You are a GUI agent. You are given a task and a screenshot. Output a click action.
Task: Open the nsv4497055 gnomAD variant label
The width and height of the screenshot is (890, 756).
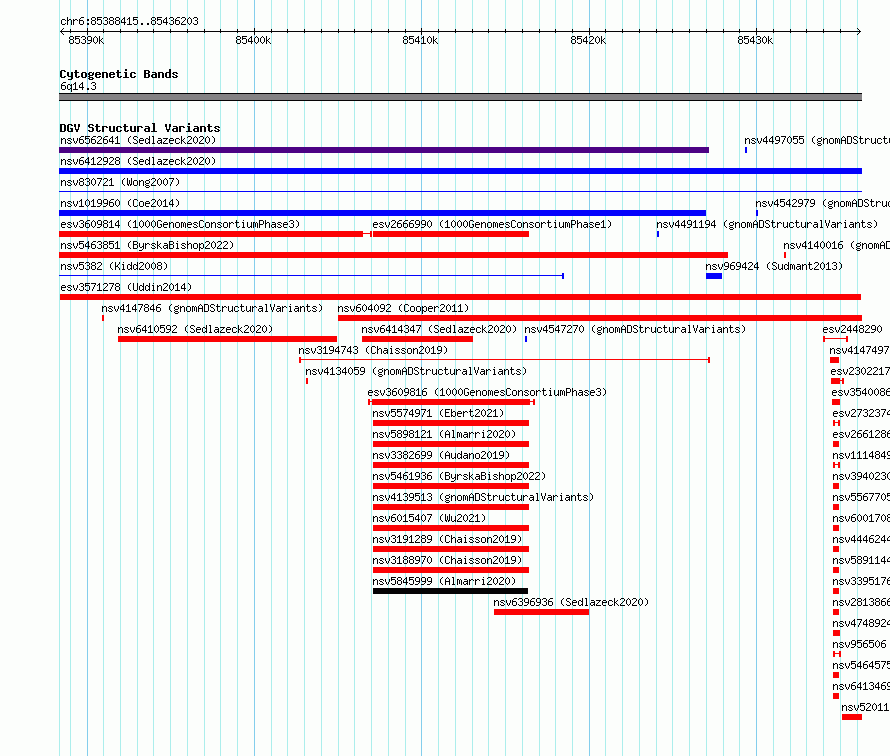click(817, 140)
